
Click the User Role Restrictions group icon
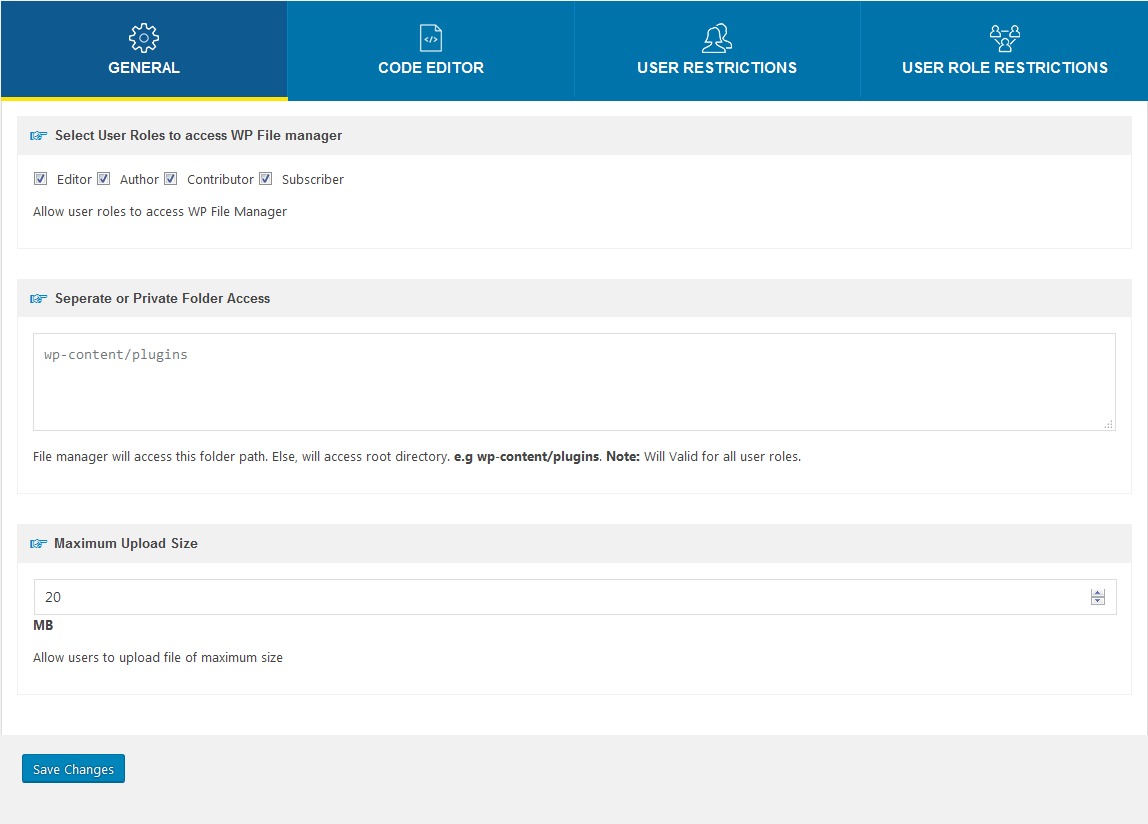[x=1004, y=38]
